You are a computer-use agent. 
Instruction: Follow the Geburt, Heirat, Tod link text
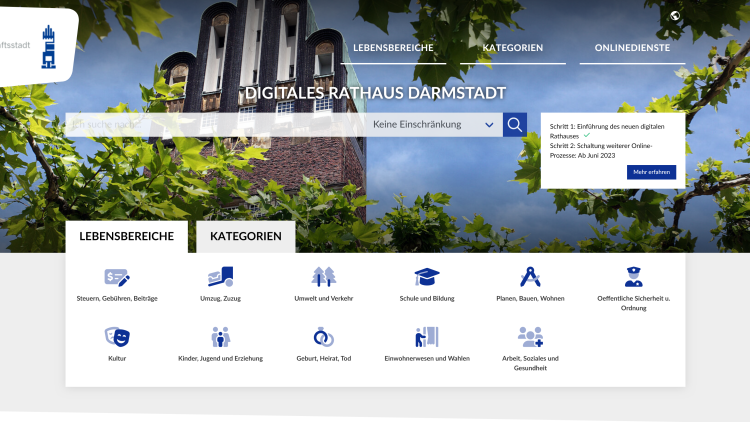point(324,358)
